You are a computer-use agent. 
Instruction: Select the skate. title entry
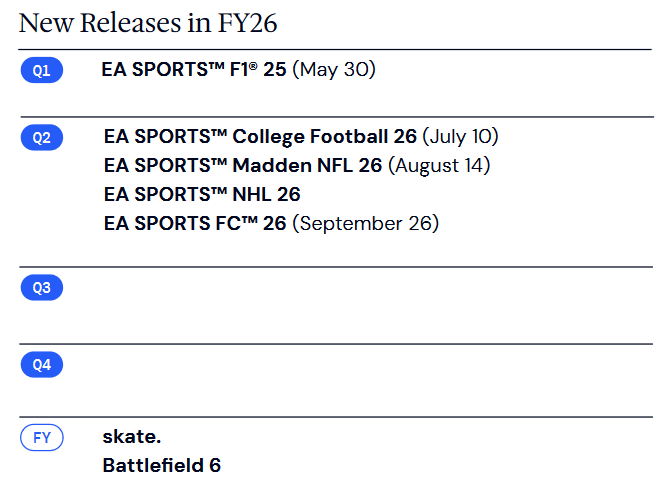(132, 437)
